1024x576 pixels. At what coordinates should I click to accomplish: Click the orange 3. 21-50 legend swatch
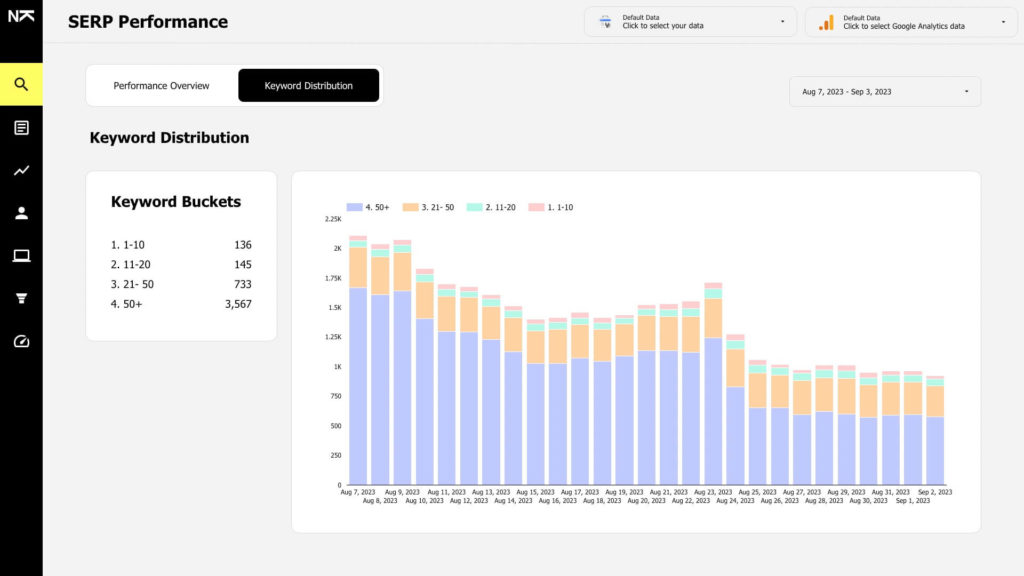[x=410, y=207]
